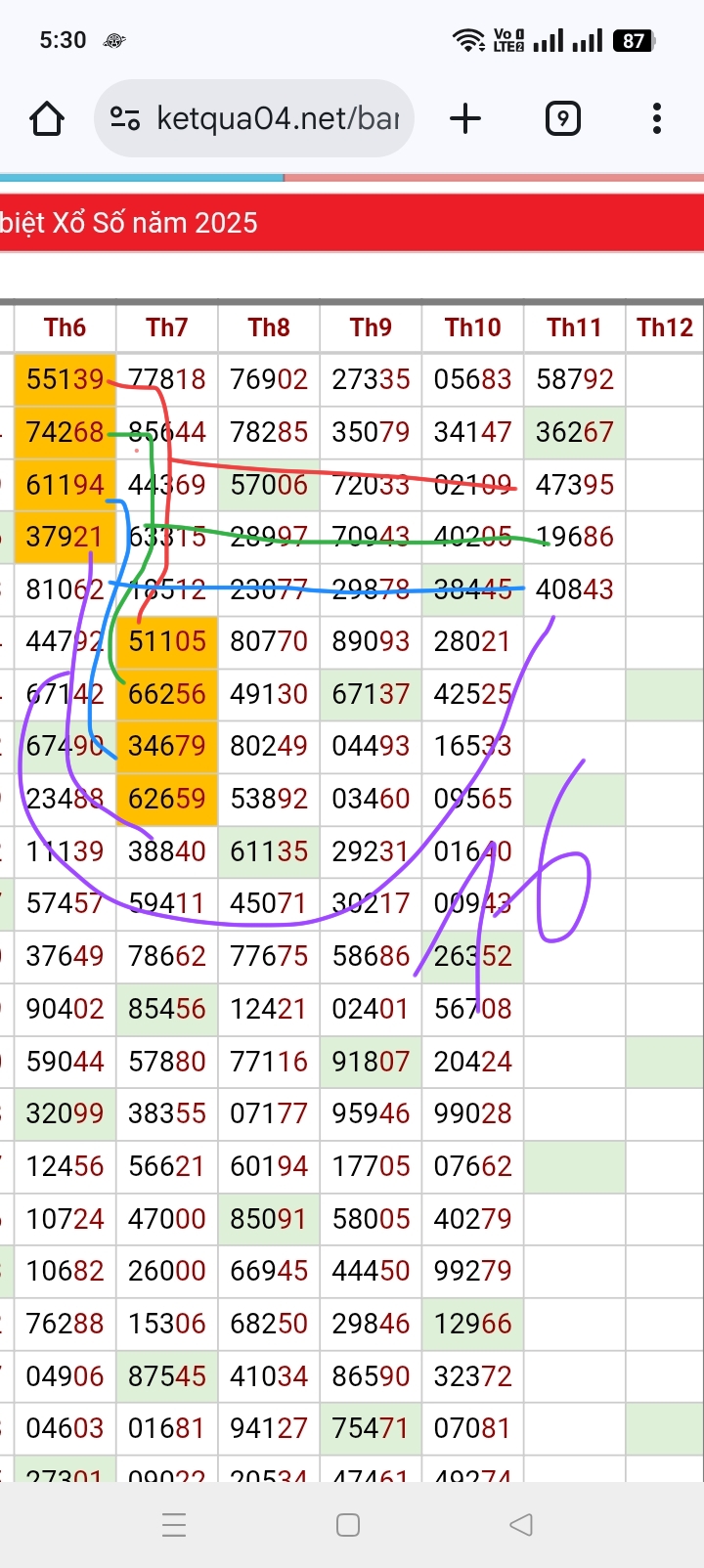Click the Th12 column header

(664, 327)
